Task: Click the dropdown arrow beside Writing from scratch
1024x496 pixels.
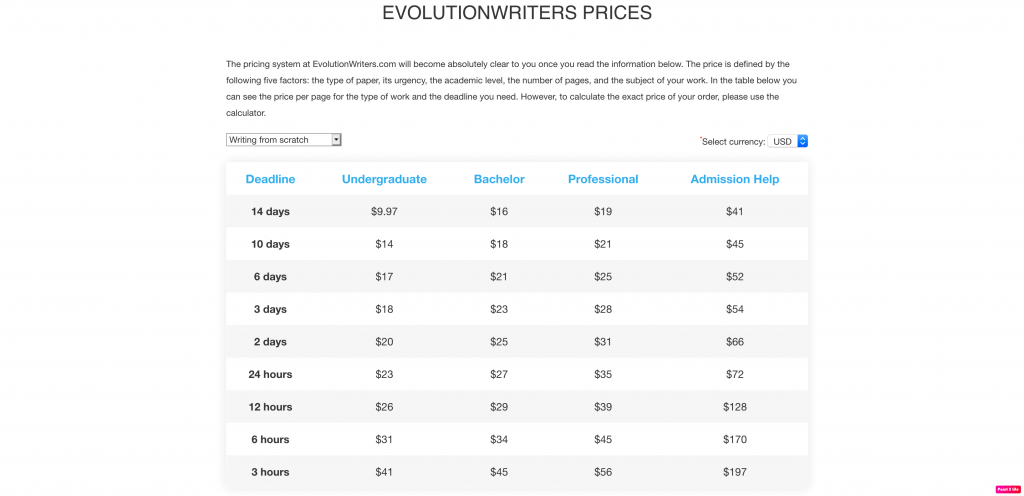Action: coord(336,140)
